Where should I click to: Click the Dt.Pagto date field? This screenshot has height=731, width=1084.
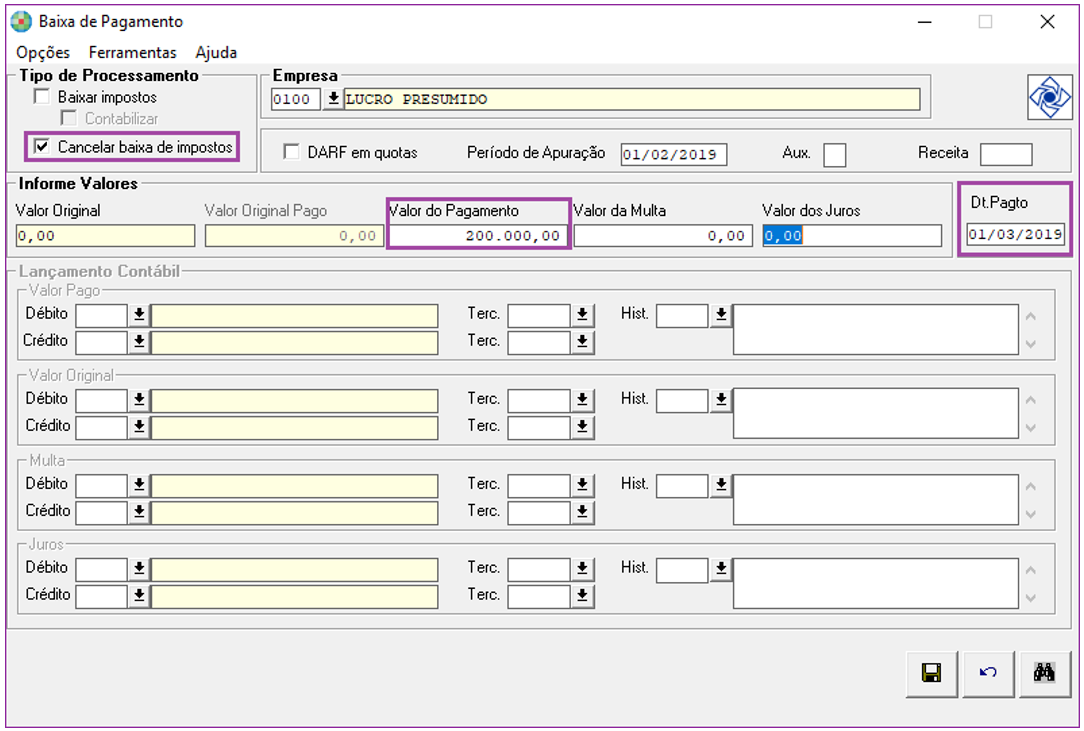(x=1015, y=234)
